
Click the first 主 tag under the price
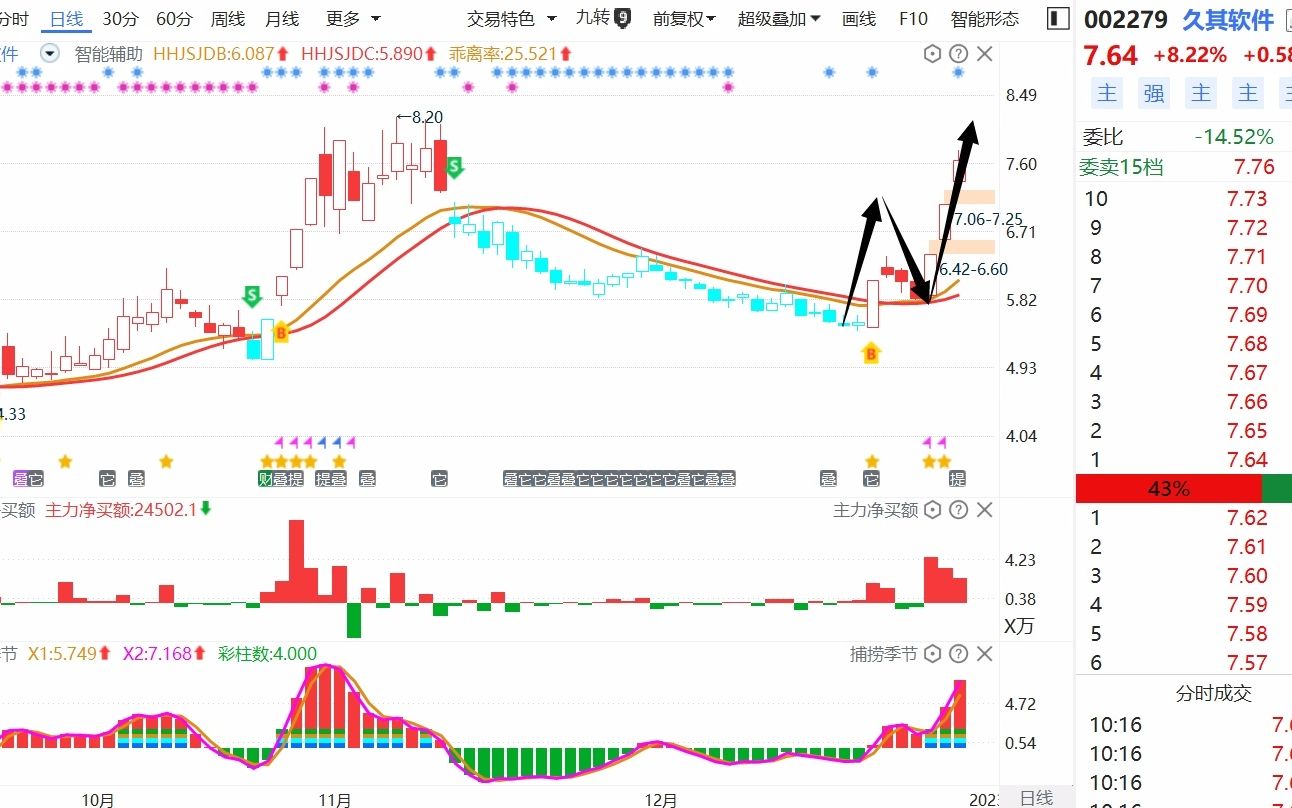pos(1107,93)
